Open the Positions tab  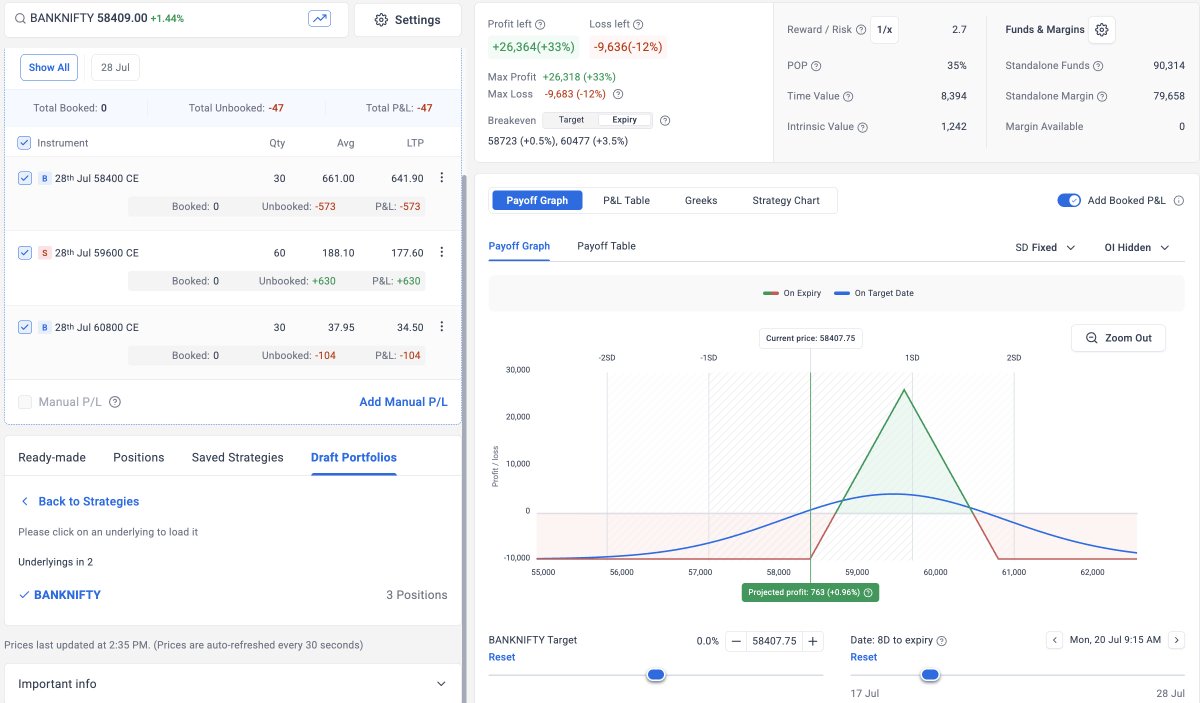[x=138, y=457]
